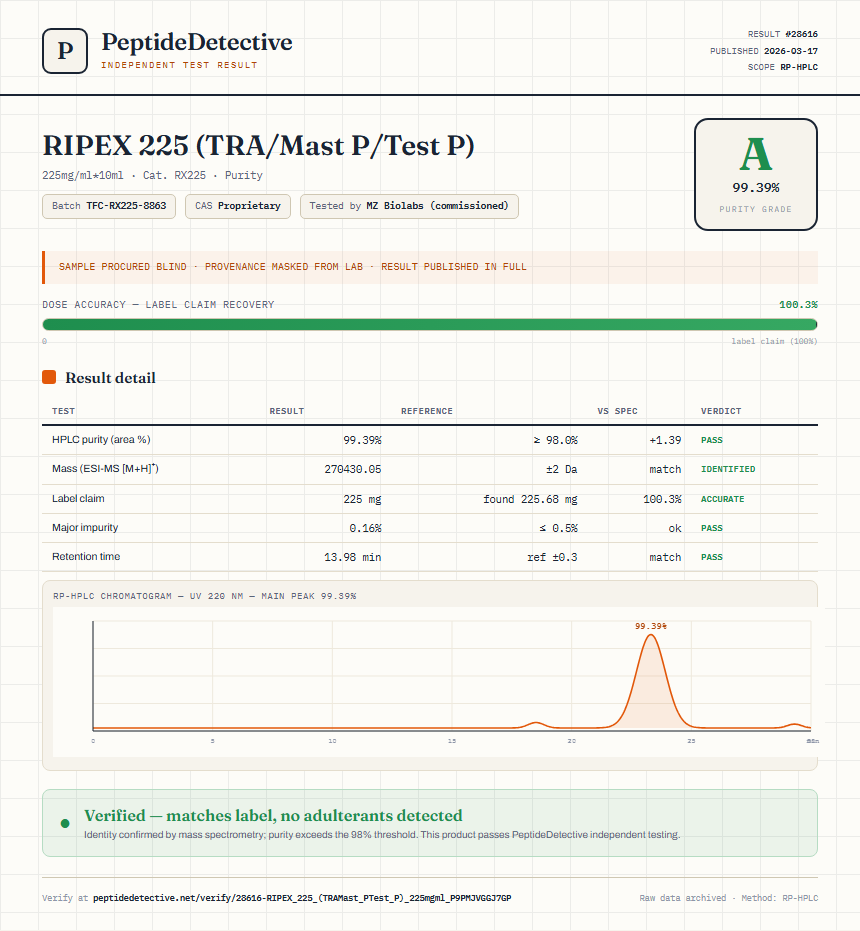This screenshot has height=931, width=860.
Task: Click the label claim (100%) bar caption
Action: (774, 341)
